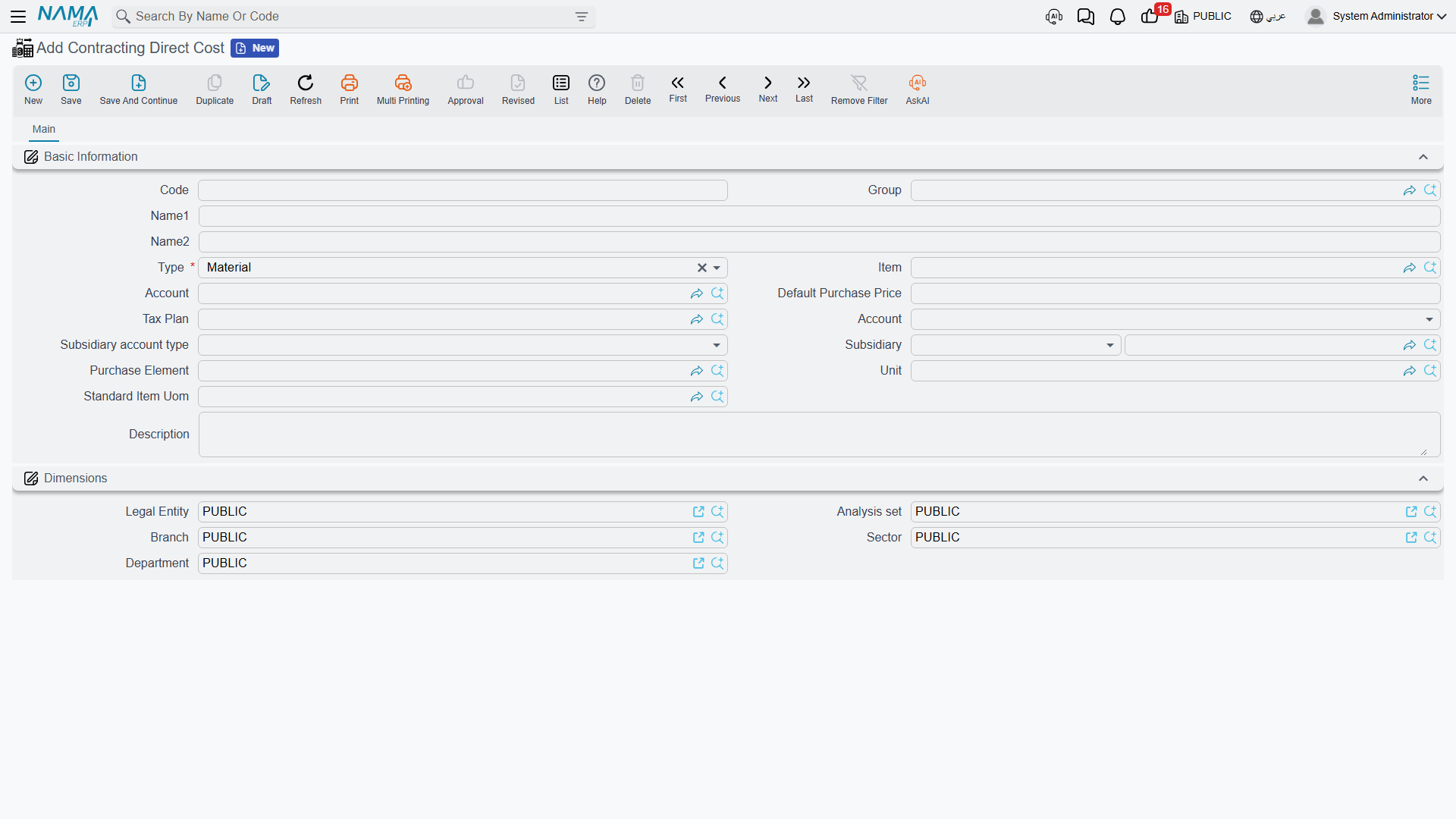The width and height of the screenshot is (1456, 819).
Task: Open the Type dropdown arrow
Action: coord(717,268)
